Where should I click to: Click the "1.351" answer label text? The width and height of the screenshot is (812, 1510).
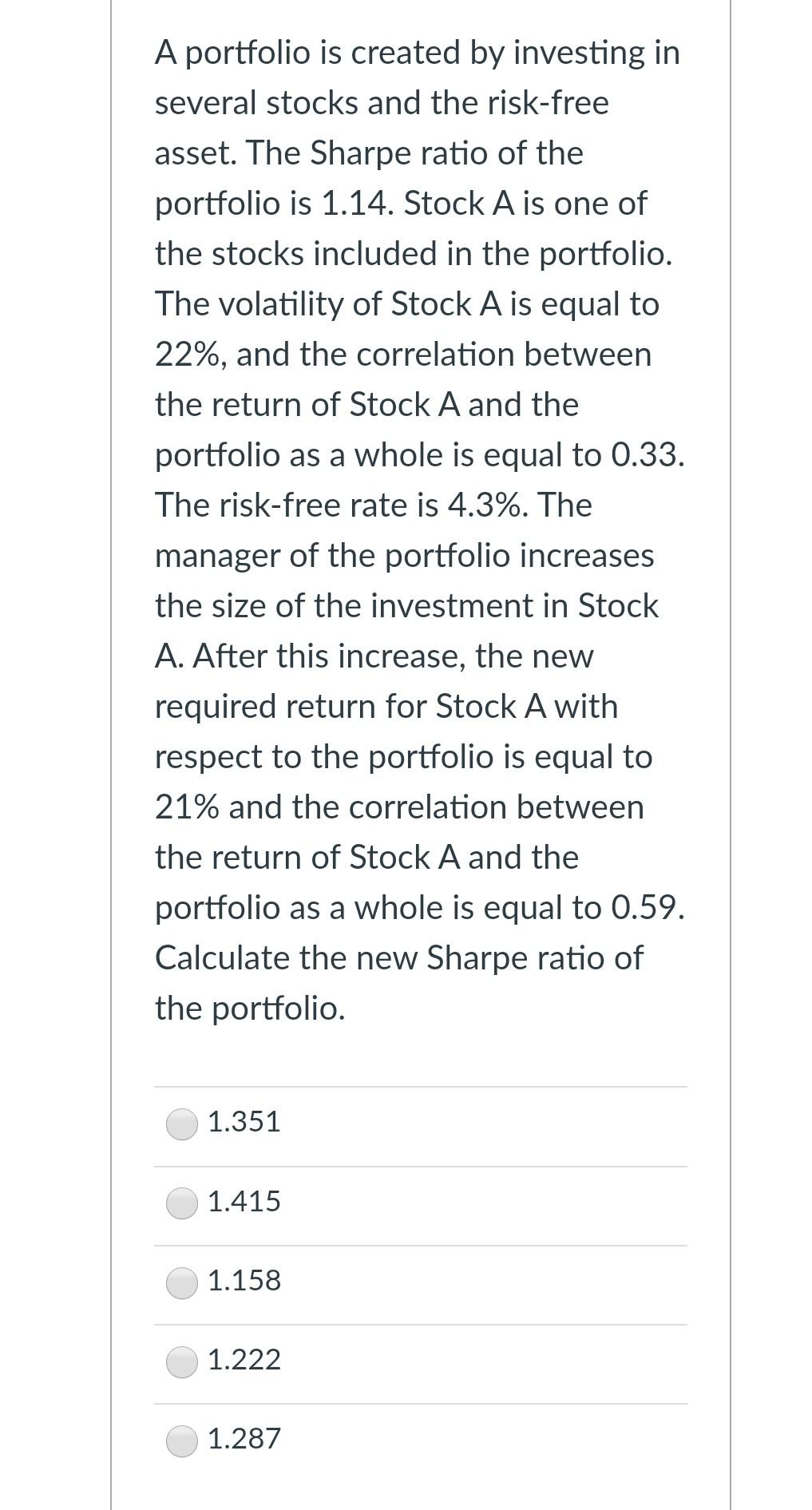point(244,1122)
